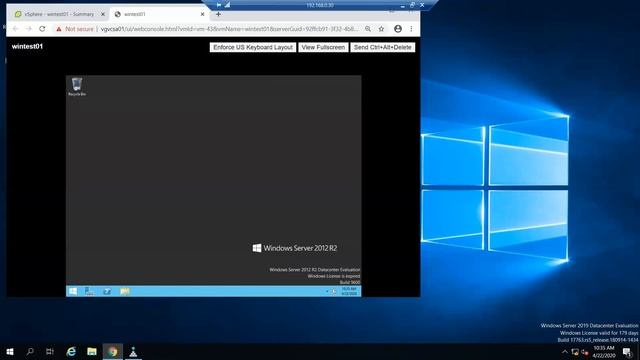
Task: Open File Explorer from host taskbar
Action: [92, 351]
